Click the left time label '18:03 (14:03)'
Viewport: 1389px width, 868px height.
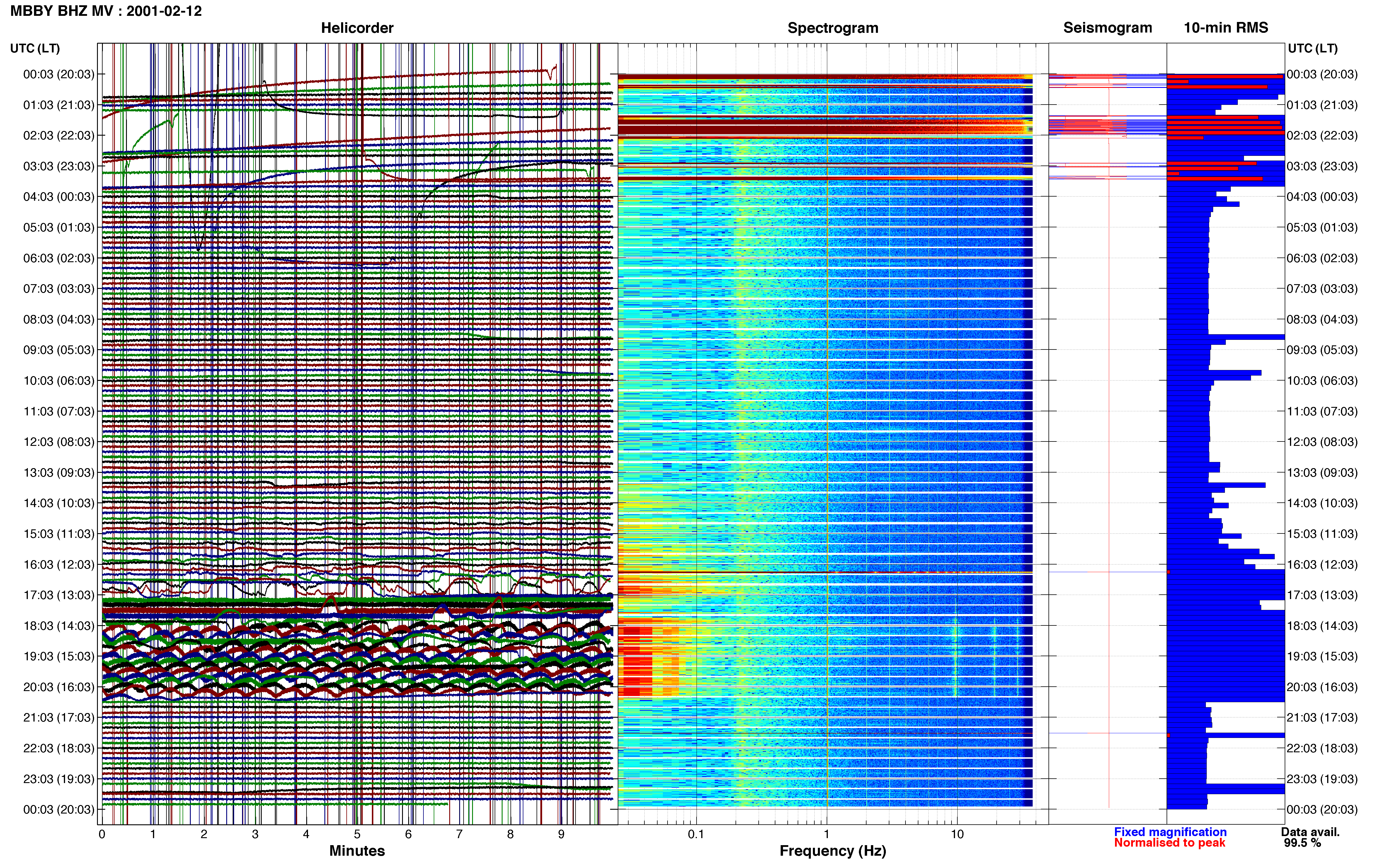pos(59,626)
